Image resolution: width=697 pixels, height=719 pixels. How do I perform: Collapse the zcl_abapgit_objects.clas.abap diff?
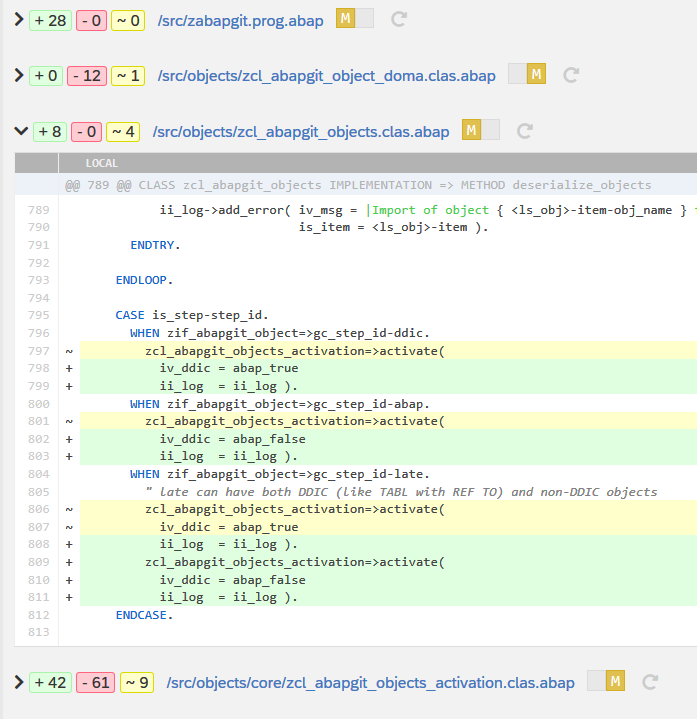point(21,131)
